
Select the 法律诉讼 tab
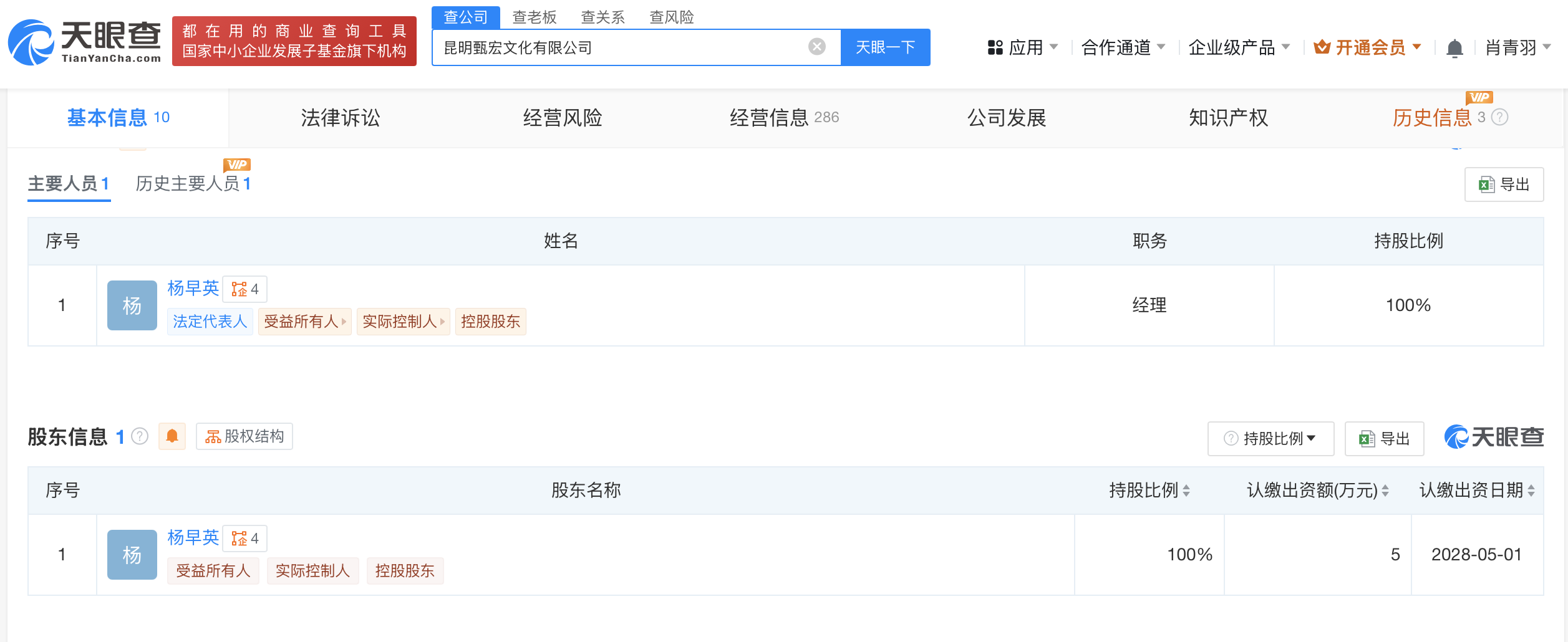tap(341, 118)
